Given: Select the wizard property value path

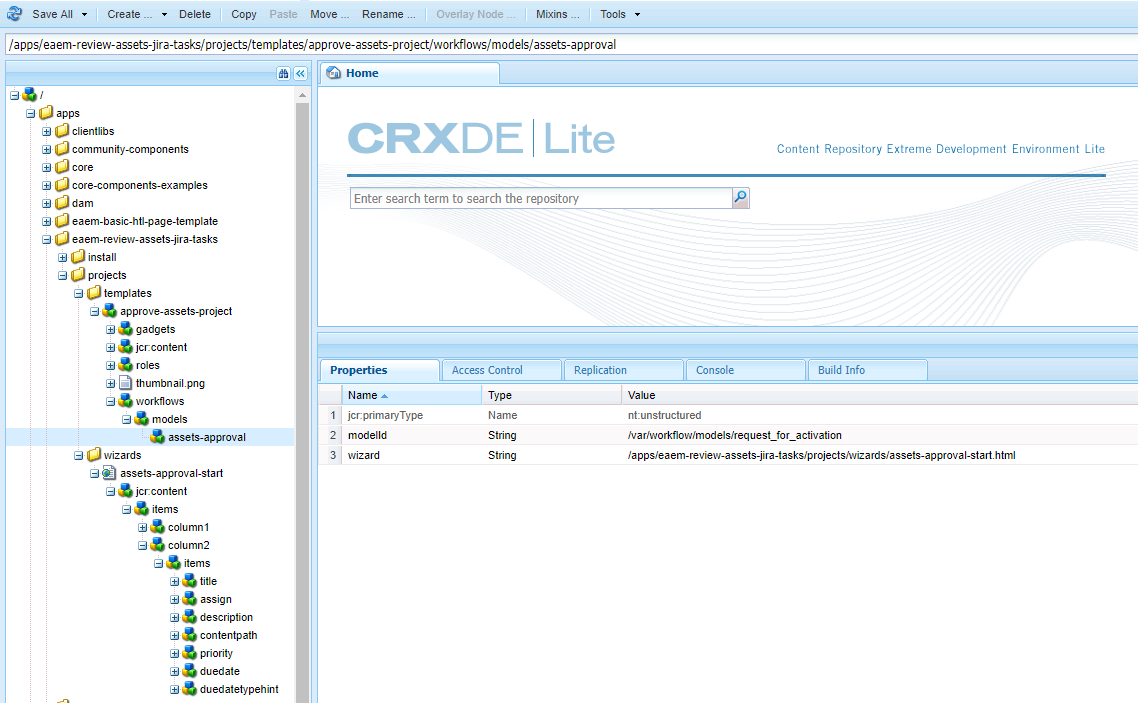Looking at the screenshot, I should [x=822, y=455].
